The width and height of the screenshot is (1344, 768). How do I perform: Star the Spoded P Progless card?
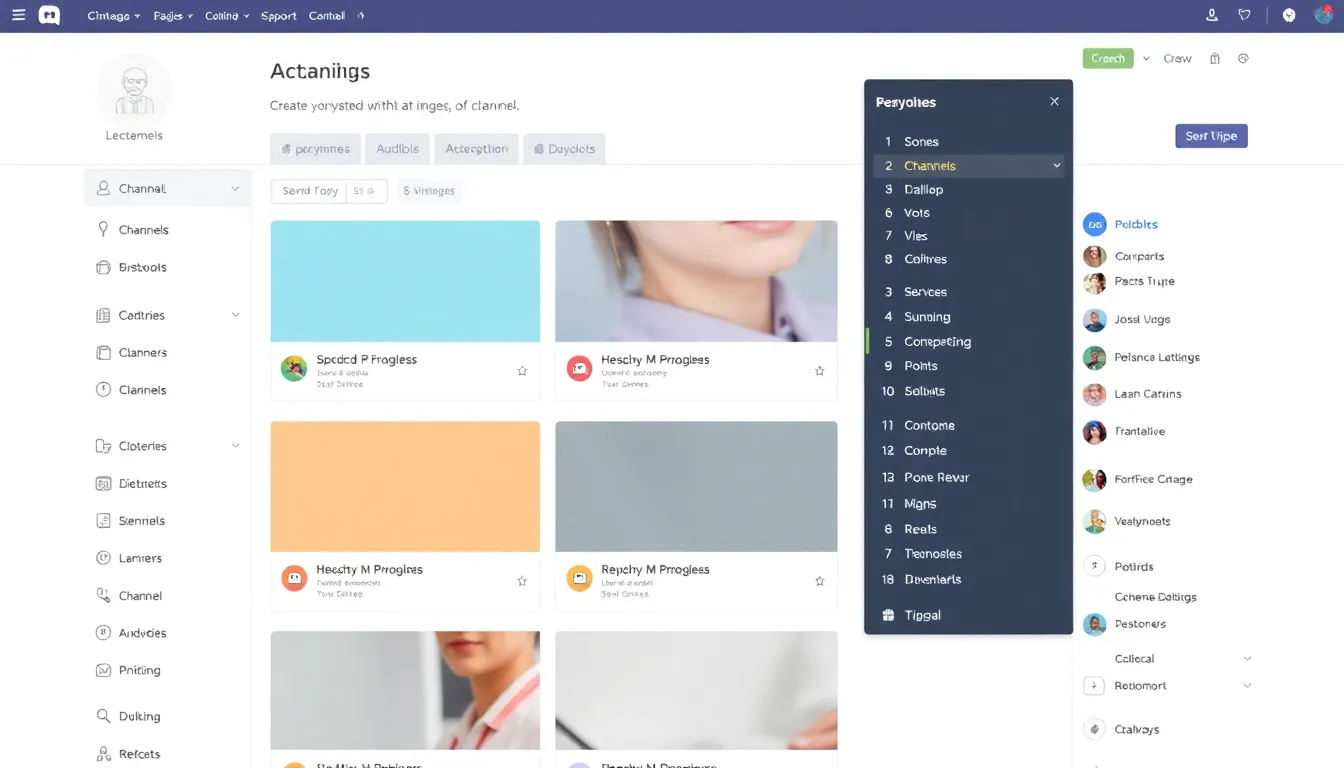pos(522,371)
